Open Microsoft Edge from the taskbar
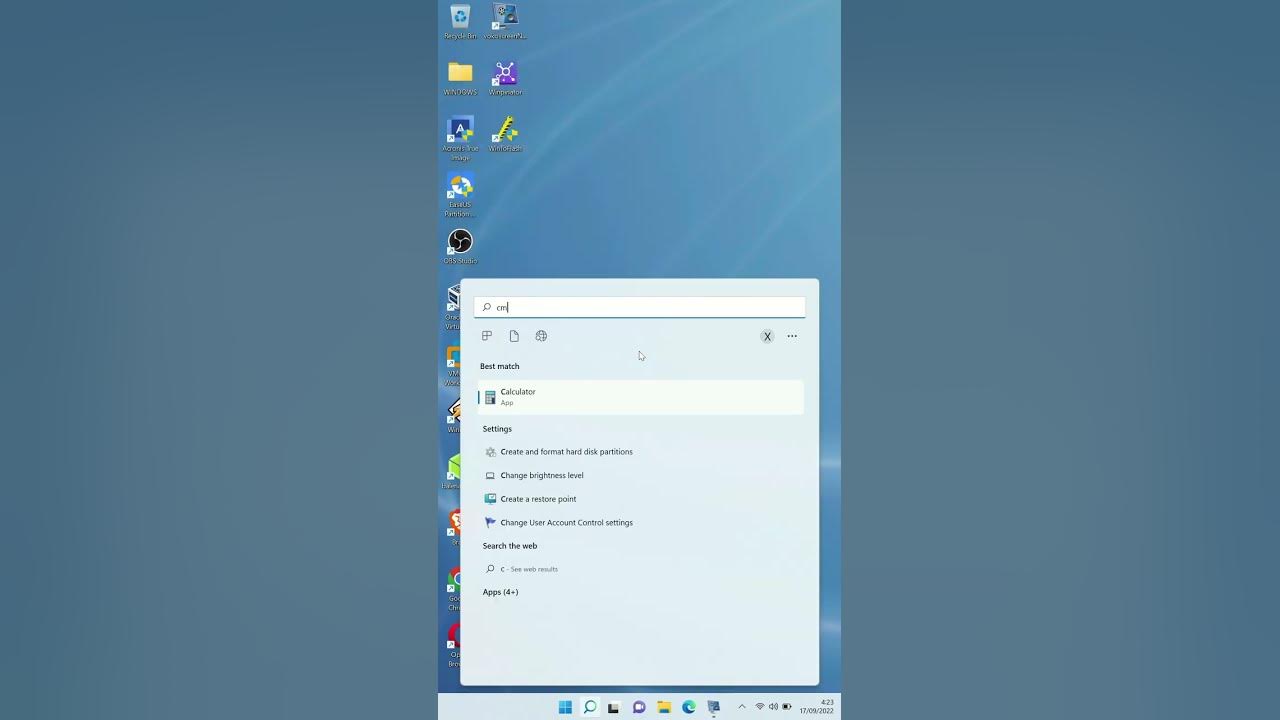Screen dimensions: 1280x720 coord(689,707)
